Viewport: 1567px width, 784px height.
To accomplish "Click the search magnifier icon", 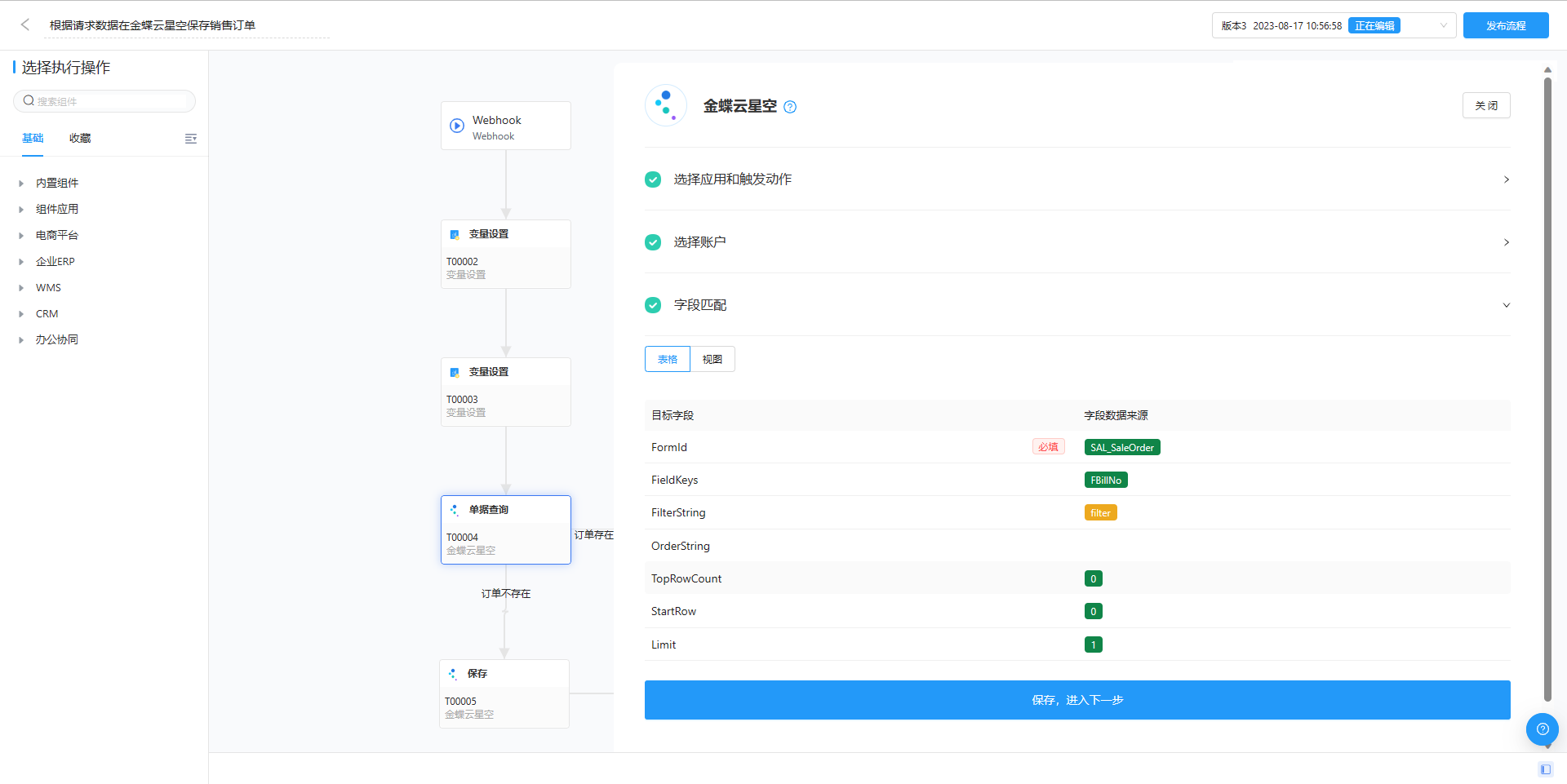I will click(29, 100).
